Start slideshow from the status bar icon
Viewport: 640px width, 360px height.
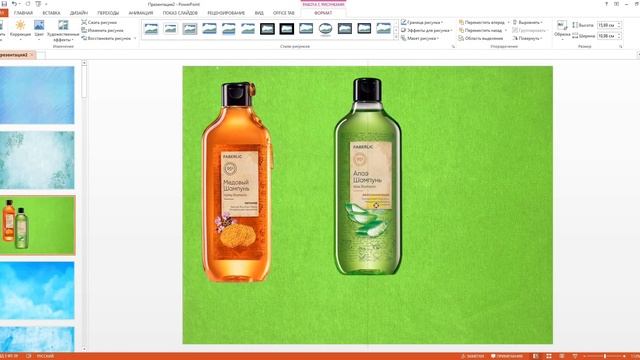575,356
